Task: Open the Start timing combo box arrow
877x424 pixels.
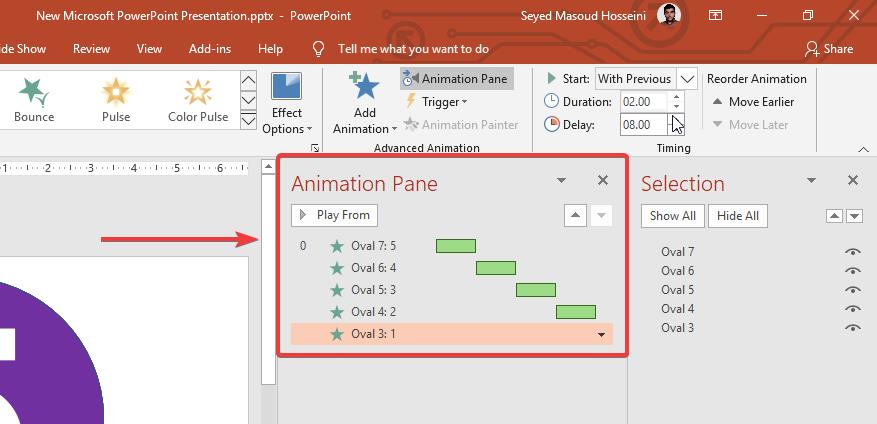Action: (x=687, y=79)
